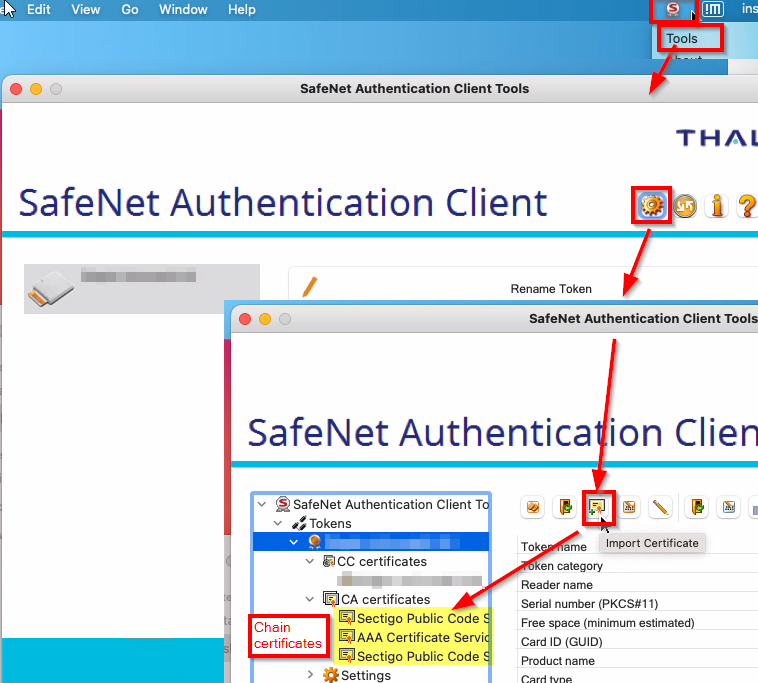Open the Go menu
Image resolution: width=758 pixels, height=683 pixels.
[130, 9]
